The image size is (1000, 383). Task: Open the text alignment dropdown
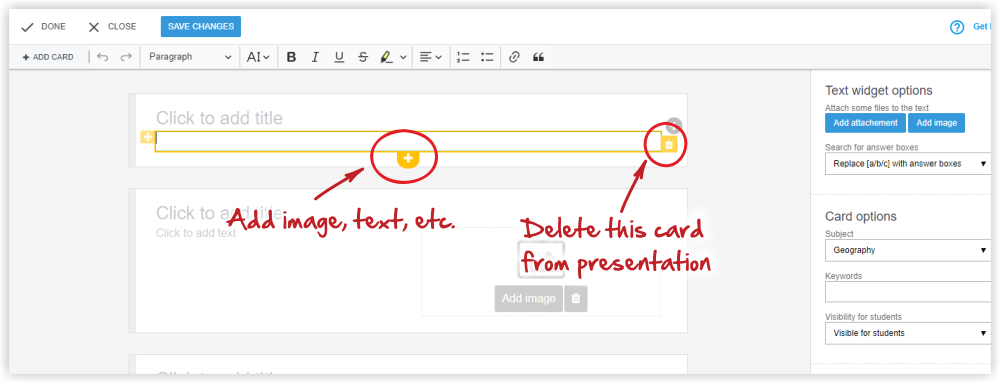[x=431, y=57]
